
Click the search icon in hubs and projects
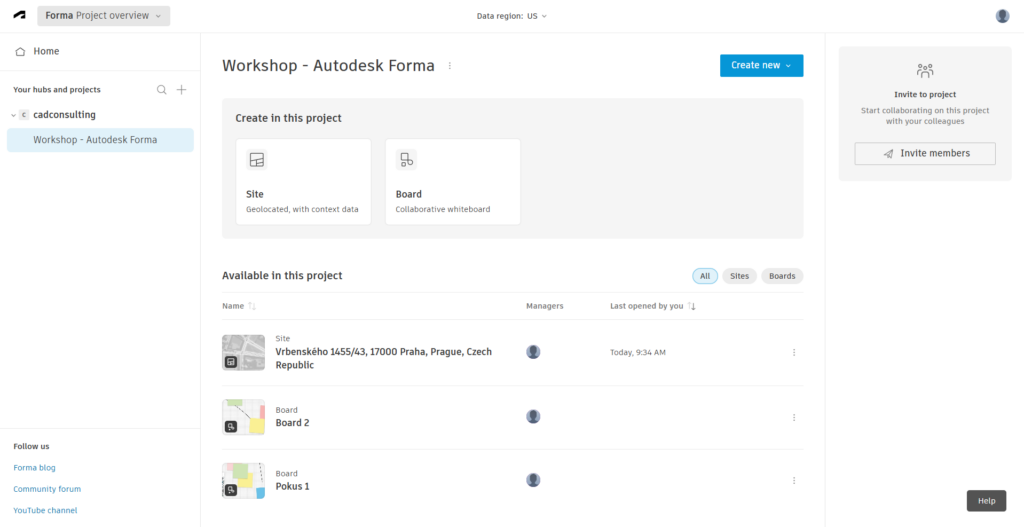click(162, 90)
